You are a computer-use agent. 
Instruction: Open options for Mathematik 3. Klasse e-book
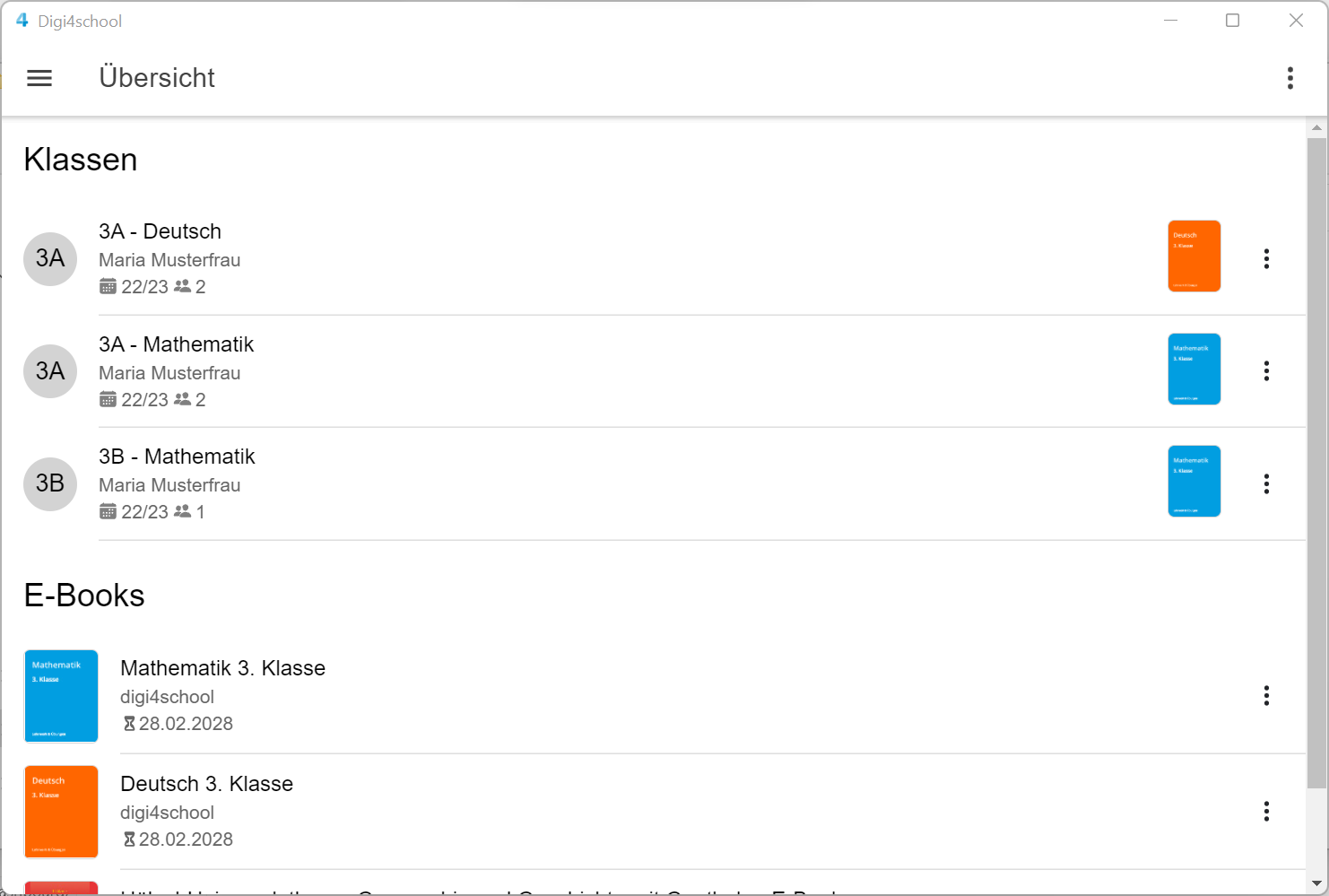1266,696
